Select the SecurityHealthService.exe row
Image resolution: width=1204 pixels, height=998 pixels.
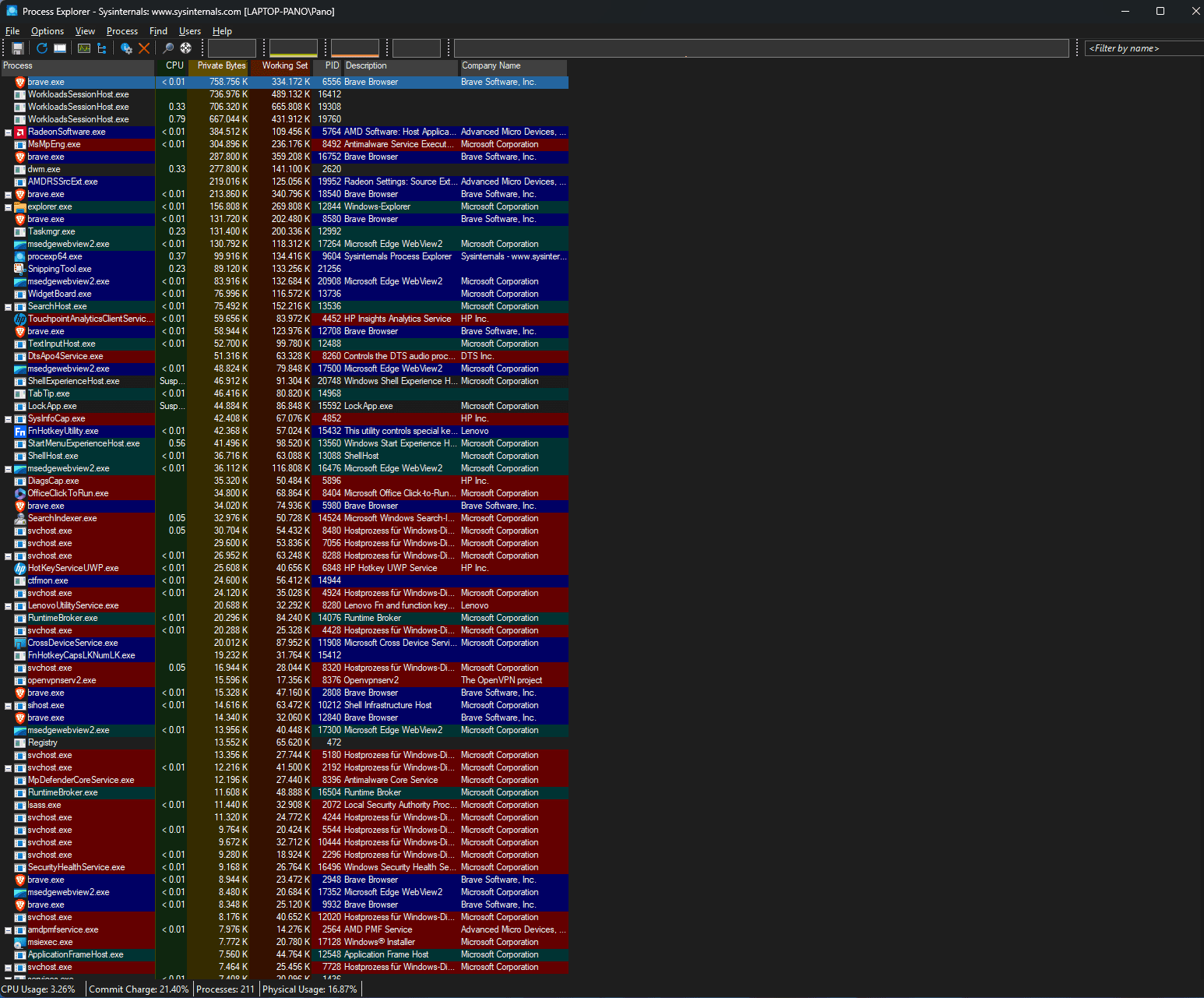coord(284,867)
